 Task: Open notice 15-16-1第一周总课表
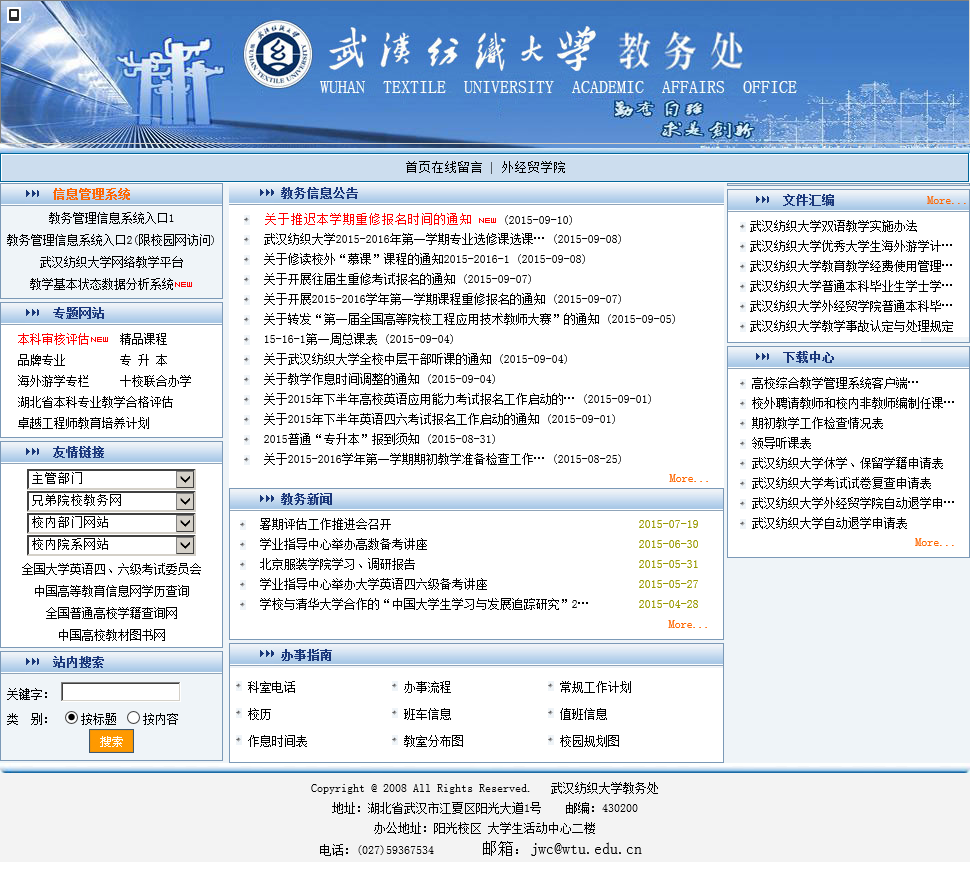pyautogui.click(x=320, y=339)
